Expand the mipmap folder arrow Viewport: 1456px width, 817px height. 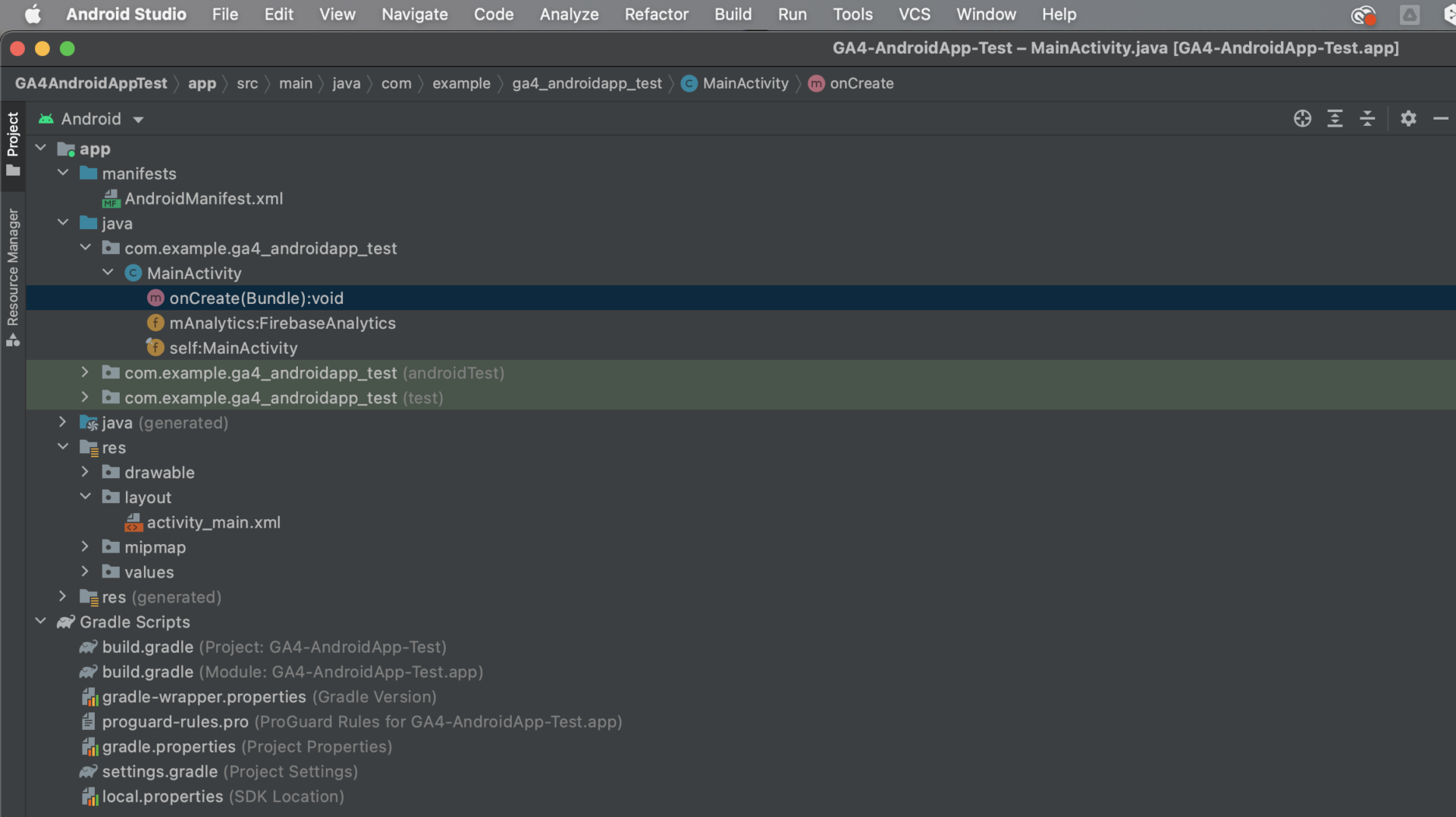point(85,546)
